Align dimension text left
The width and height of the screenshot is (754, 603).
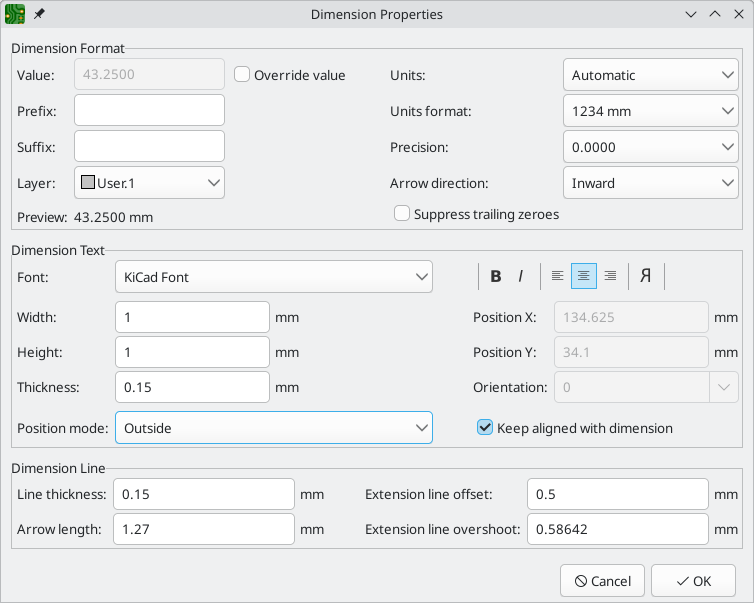pos(557,276)
